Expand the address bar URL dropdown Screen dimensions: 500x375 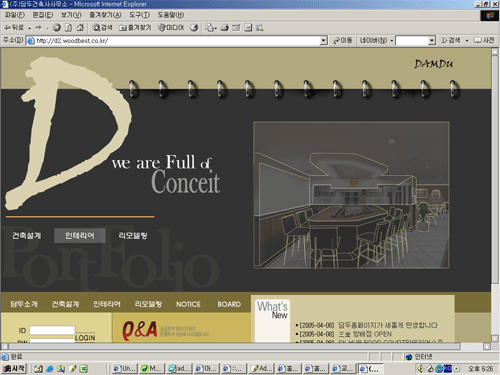point(323,41)
